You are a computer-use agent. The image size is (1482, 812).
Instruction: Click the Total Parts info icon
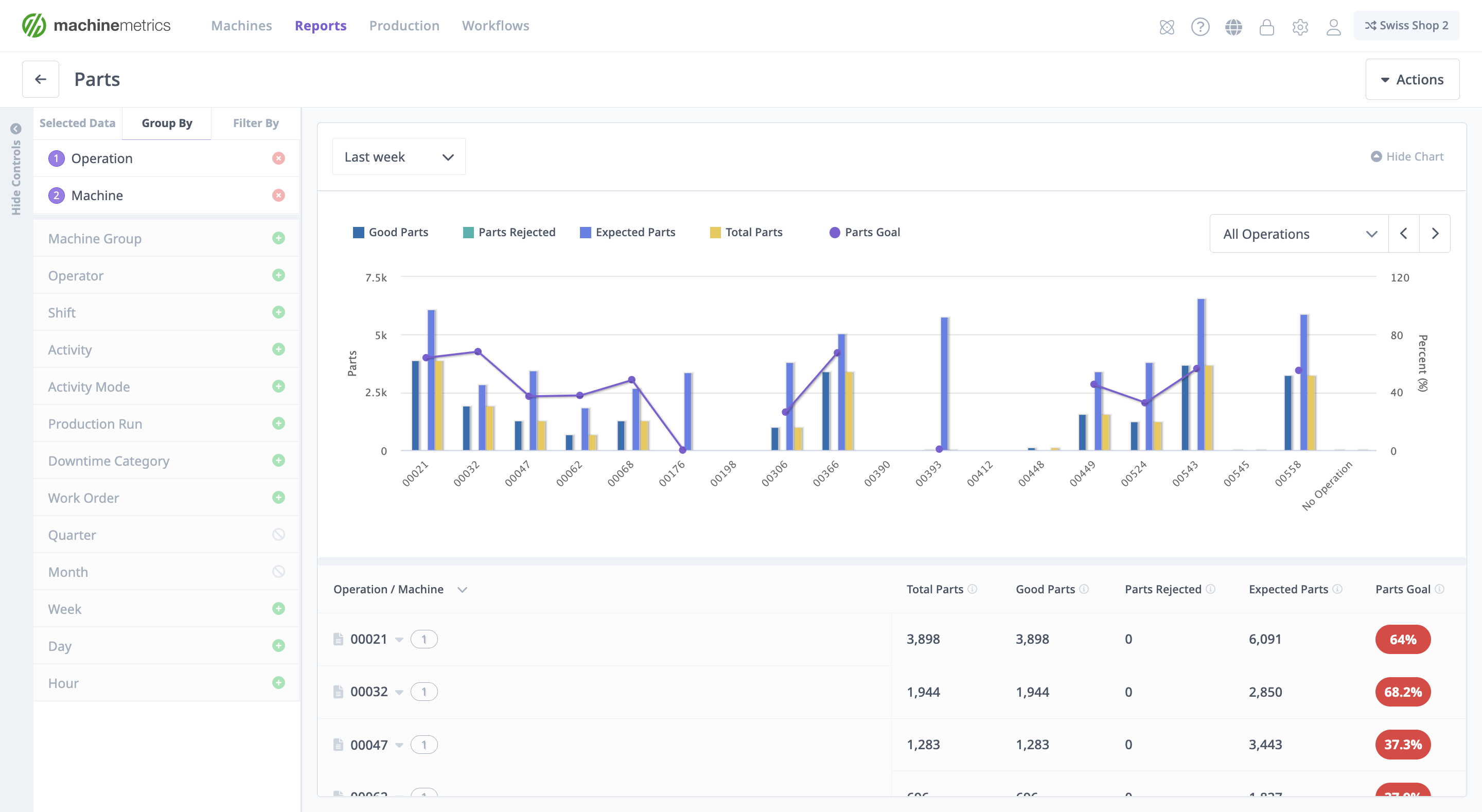[972, 589]
